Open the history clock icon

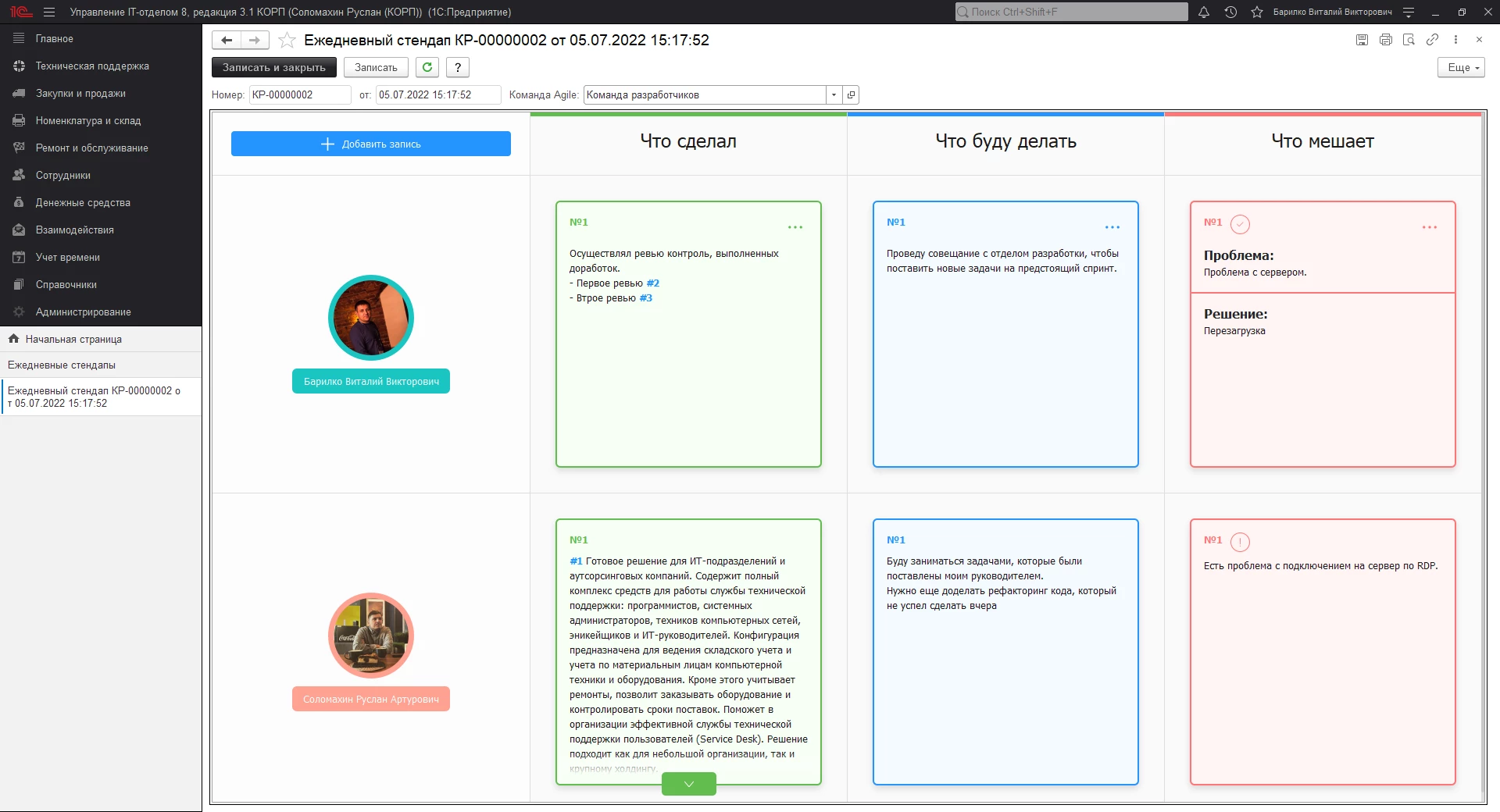1230,12
